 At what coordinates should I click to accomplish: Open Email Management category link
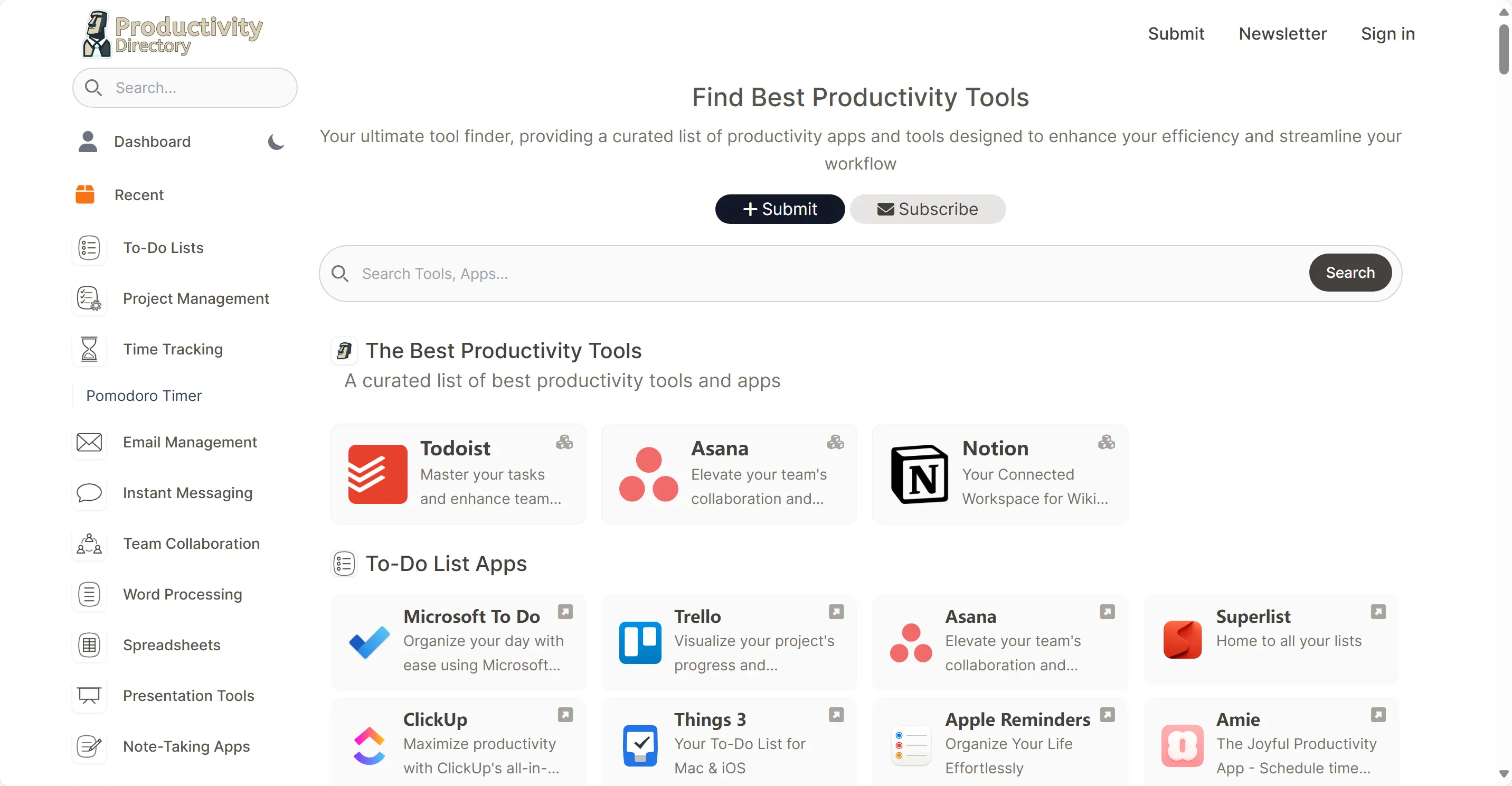[x=190, y=442]
